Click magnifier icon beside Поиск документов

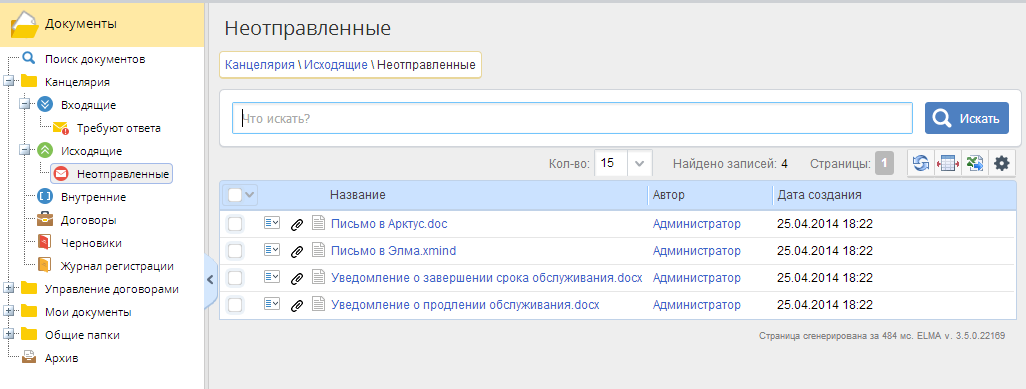[28, 58]
